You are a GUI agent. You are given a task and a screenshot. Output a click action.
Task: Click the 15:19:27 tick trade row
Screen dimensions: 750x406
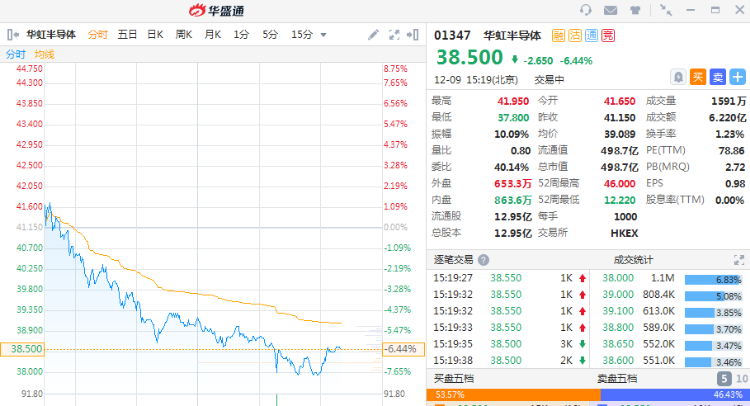coord(509,278)
